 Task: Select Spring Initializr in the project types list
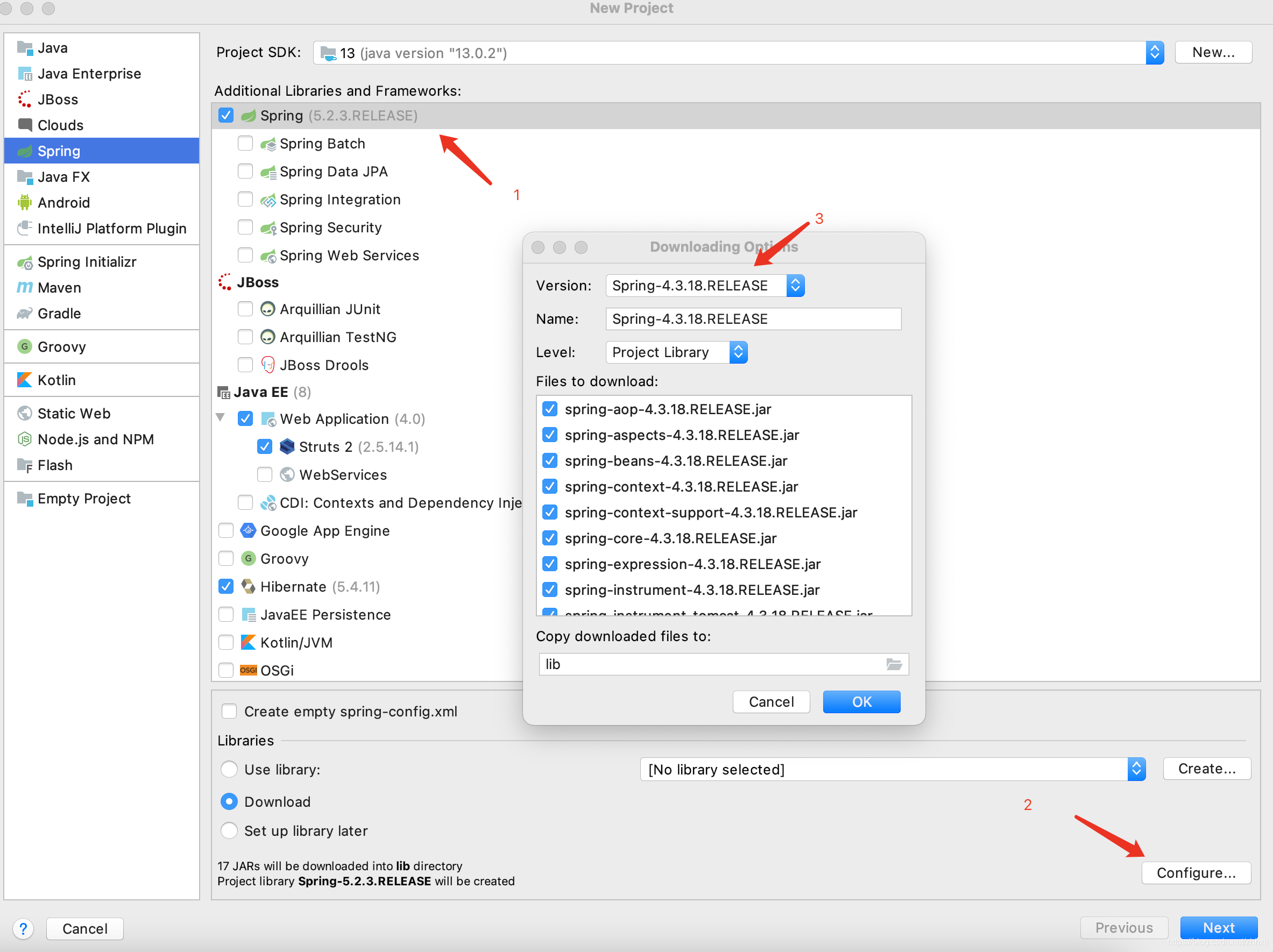[x=86, y=262]
